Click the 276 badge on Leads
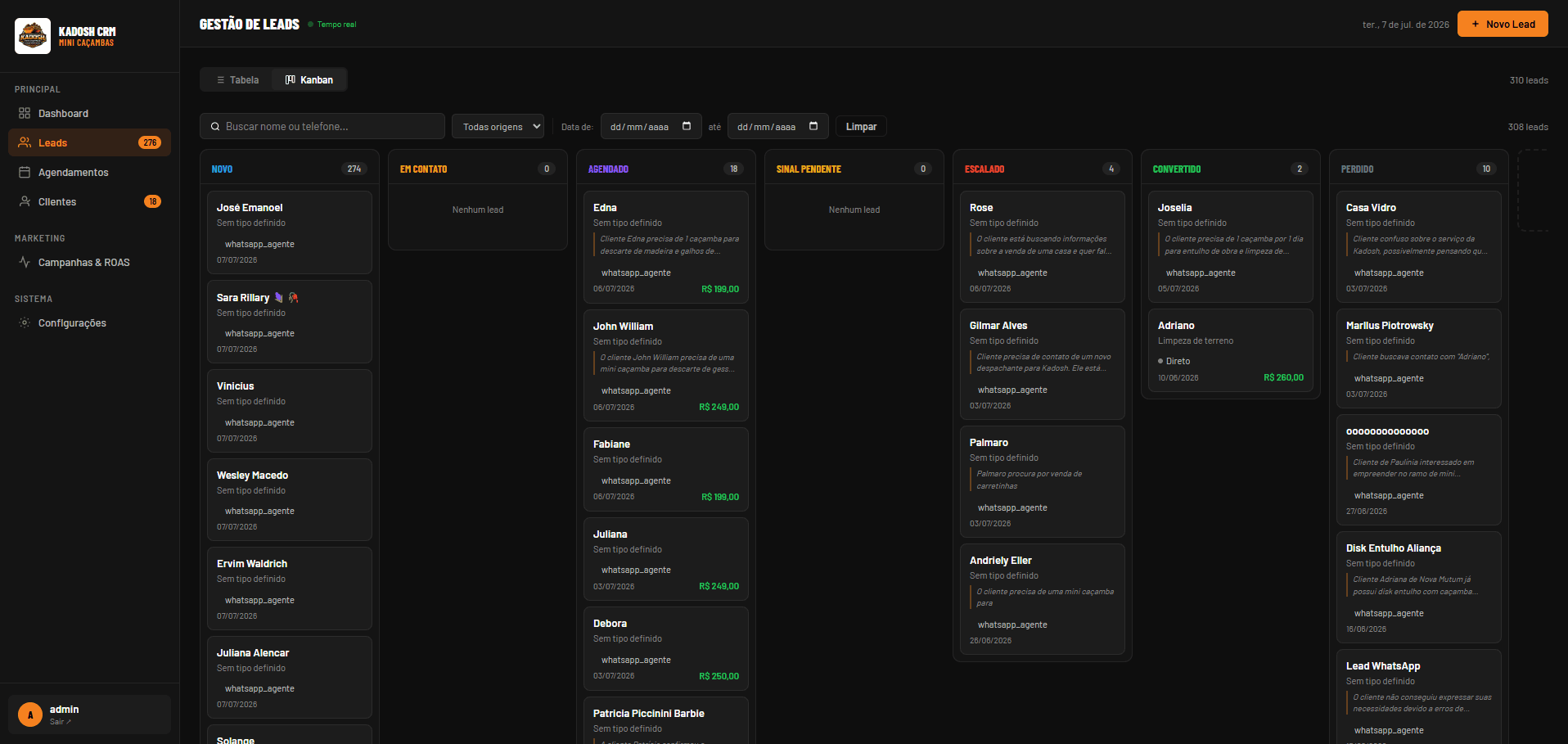 point(150,142)
